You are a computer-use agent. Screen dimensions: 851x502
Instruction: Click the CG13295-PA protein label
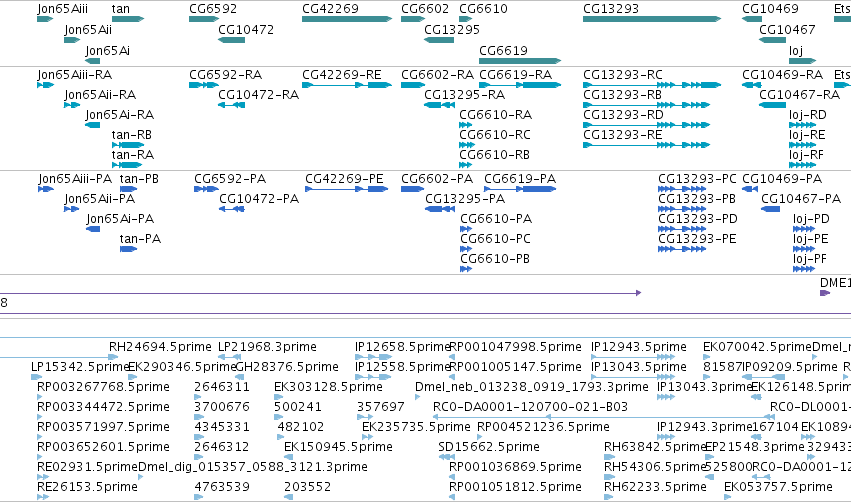pyautogui.click(x=465, y=199)
